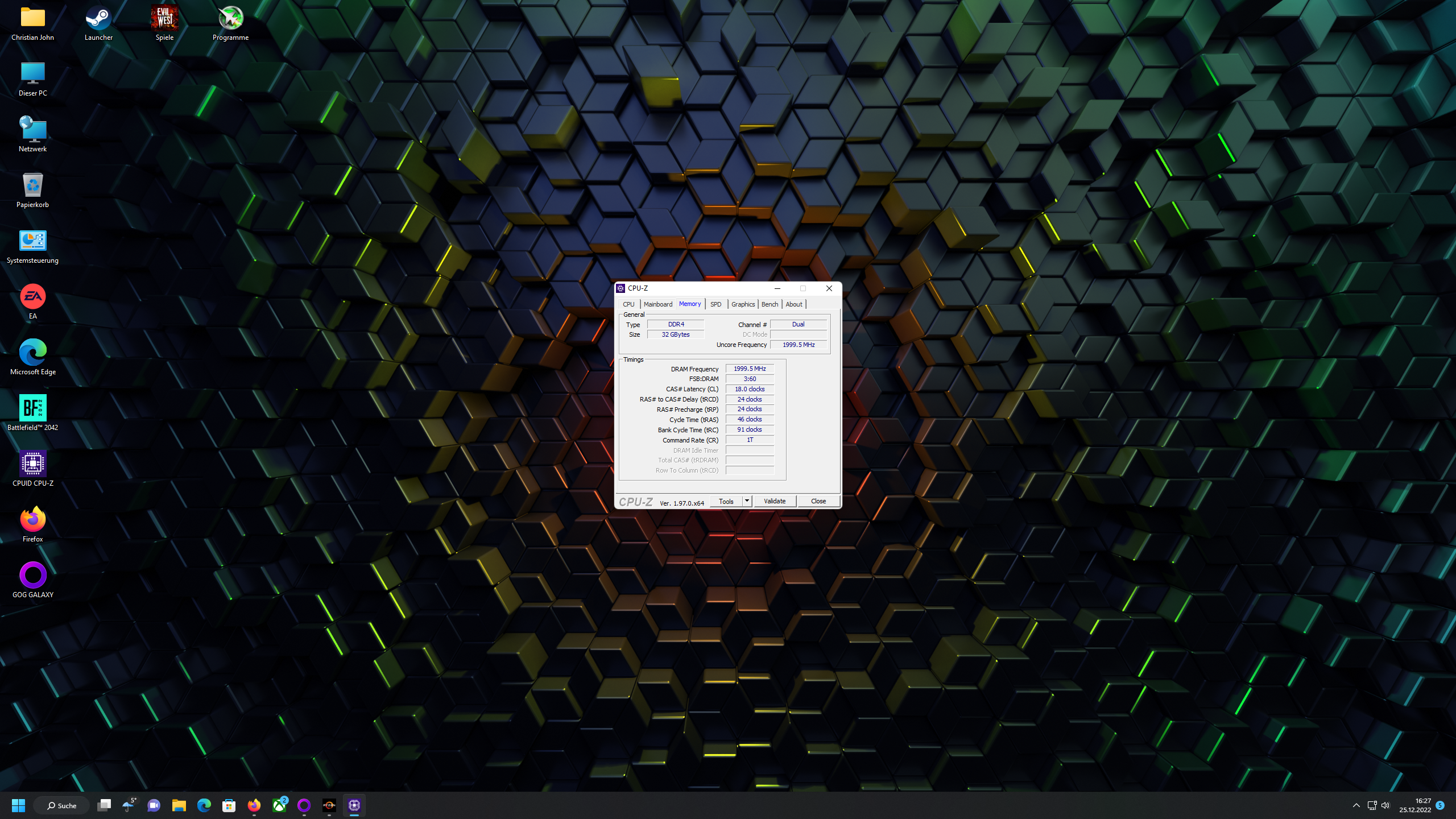Open the clock and date flyout
The width and height of the screenshot is (1456, 819).
[1415, 805]
